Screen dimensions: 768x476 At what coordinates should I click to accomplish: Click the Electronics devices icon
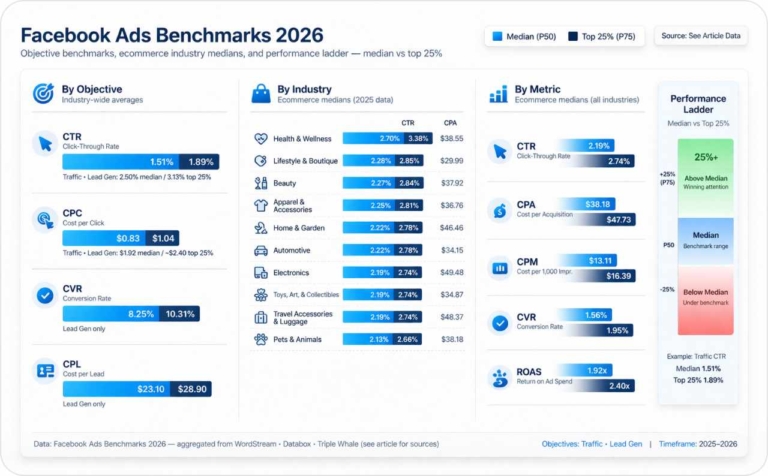click(x=261, y=272)
